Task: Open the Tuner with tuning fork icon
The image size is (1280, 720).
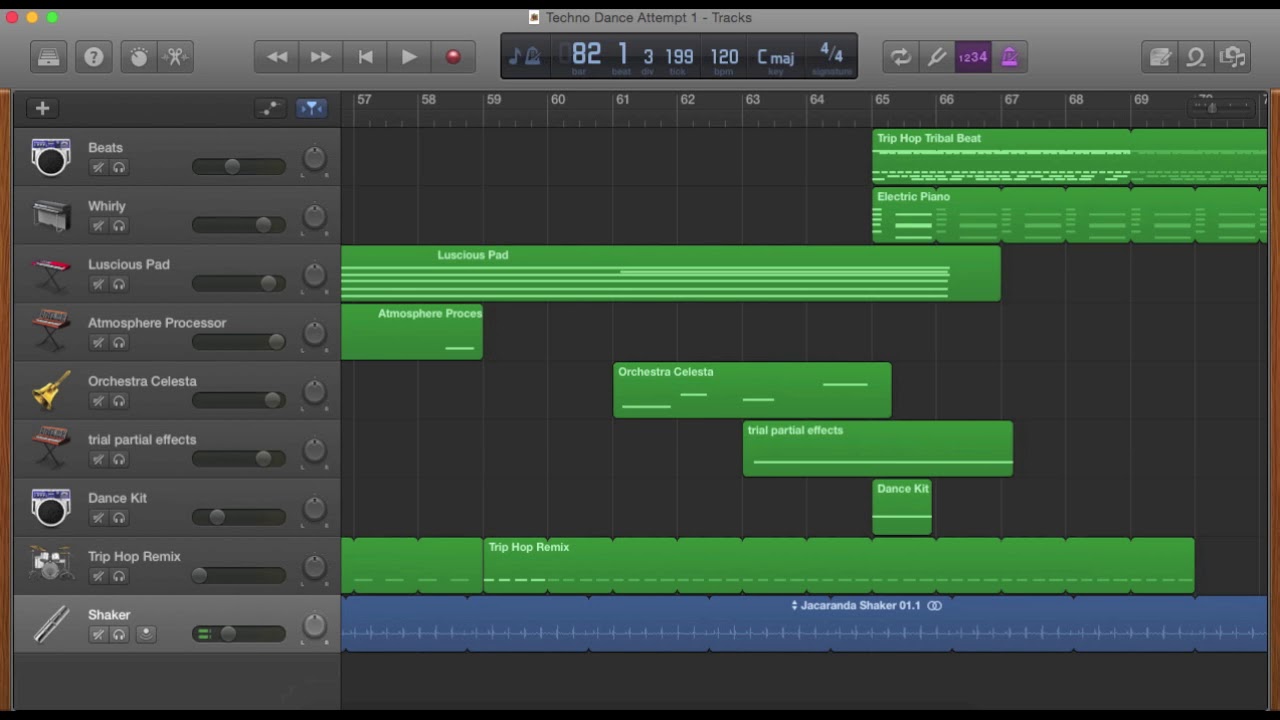Action: 937,57
